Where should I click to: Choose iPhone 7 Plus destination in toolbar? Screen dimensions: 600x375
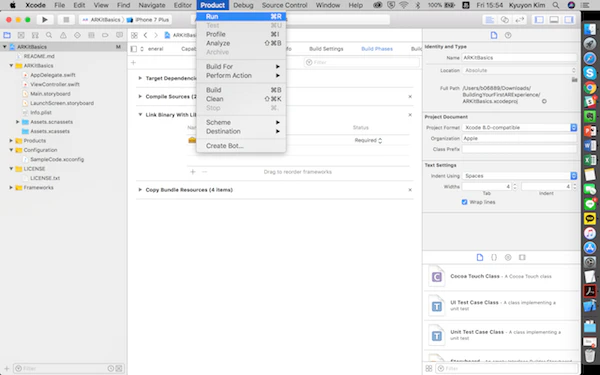(148, 20)
